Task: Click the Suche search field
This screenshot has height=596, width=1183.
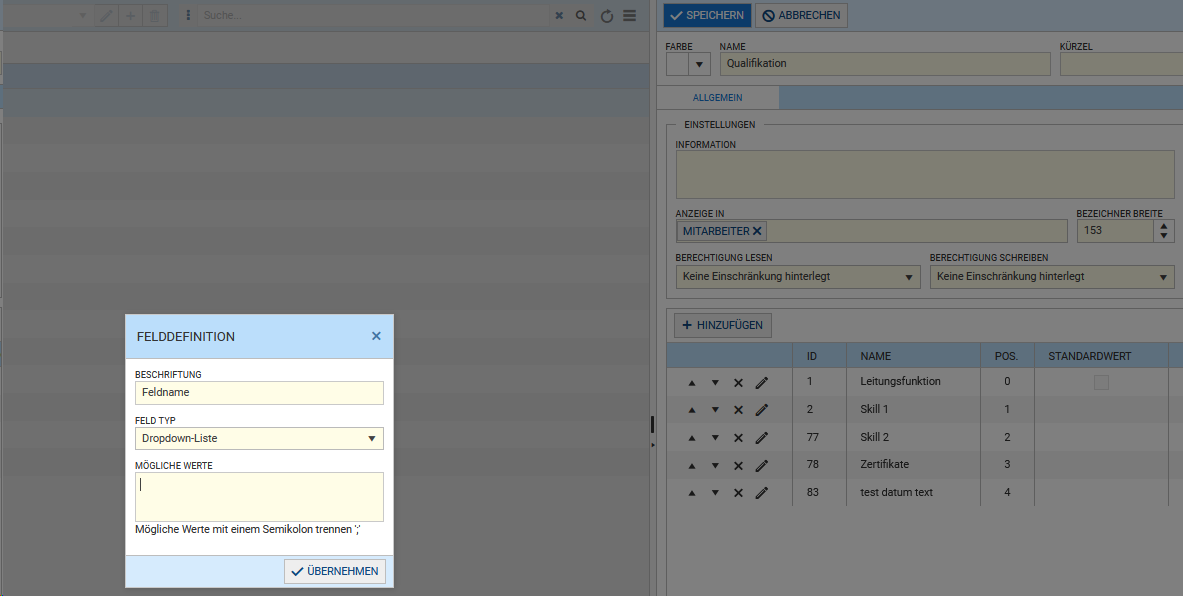Action: click(x=373, y=16)
